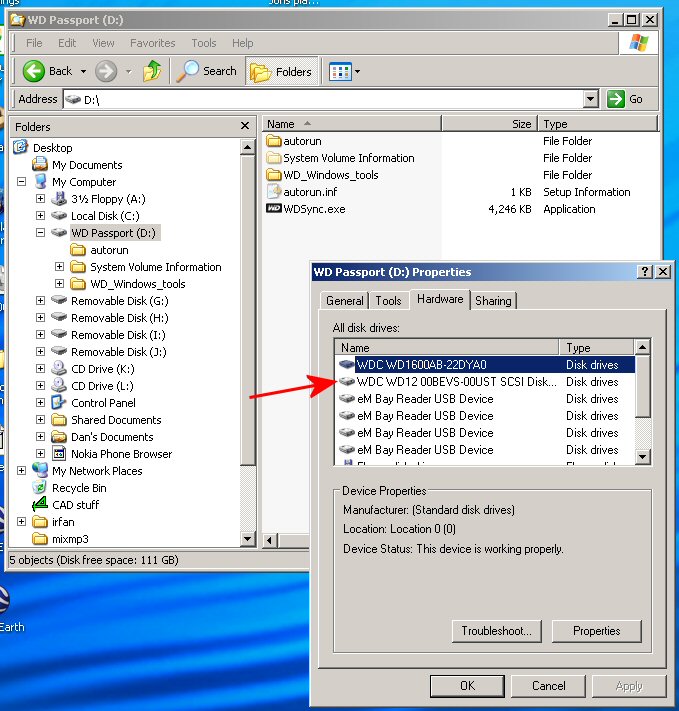Expand the Local Disk (C:) node
Image resolution: width=679 pixels, height=711 pixels.
(x=40, y=215)
